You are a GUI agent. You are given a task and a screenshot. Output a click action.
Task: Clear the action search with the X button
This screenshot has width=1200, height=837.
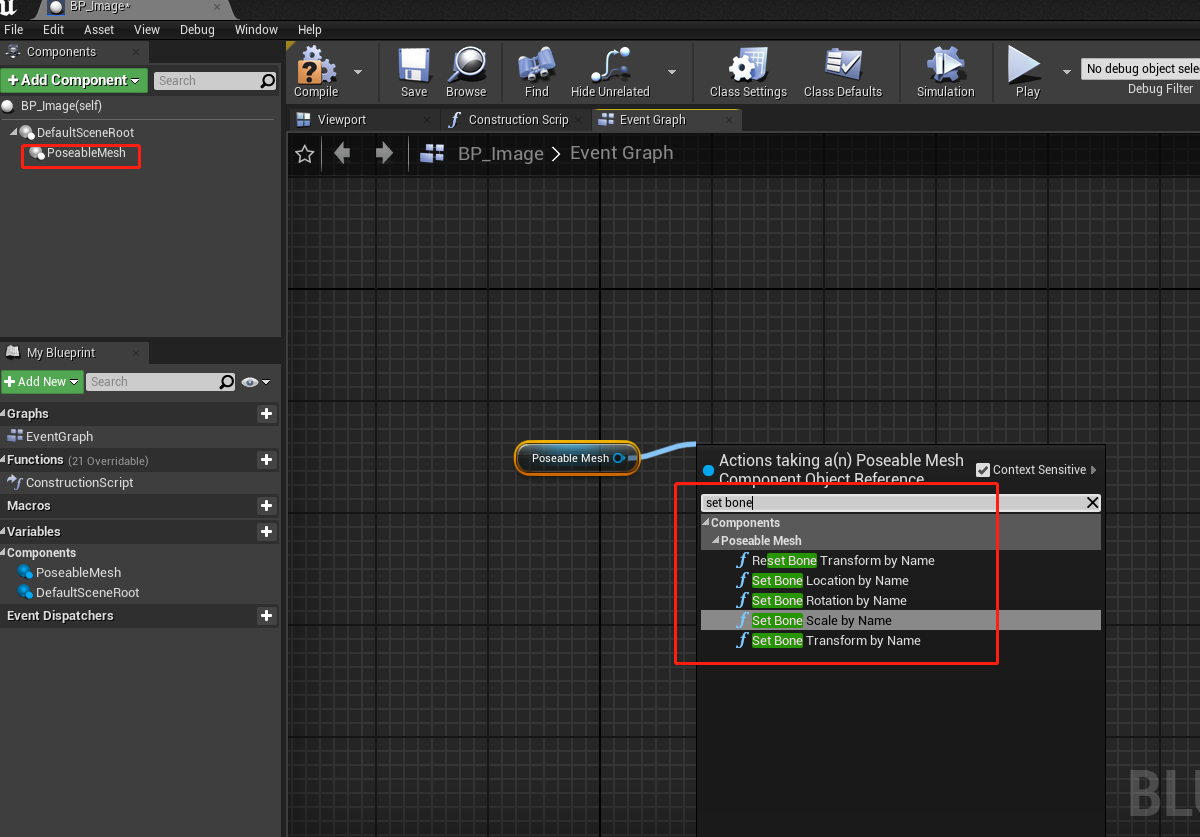point(1091,502)
